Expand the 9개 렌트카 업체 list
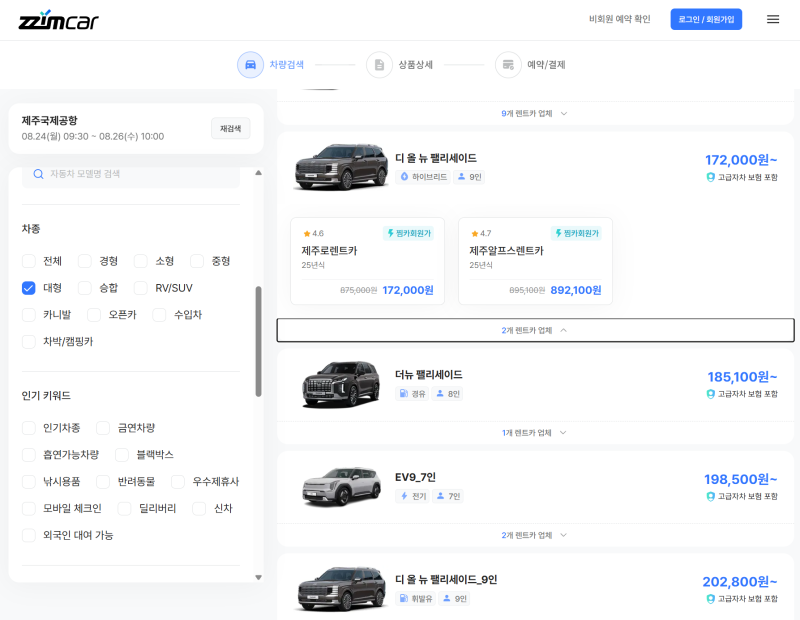800x620 pixels. 535,113
